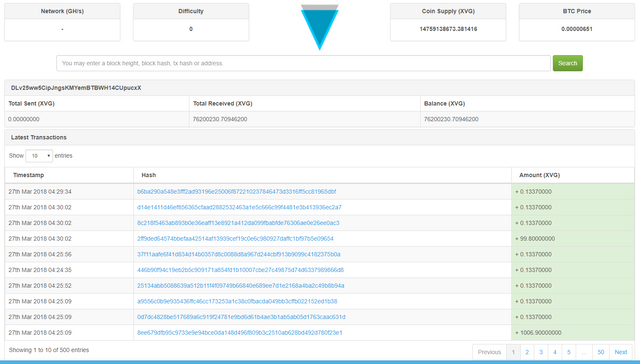Sort table by Hash column header
Image resolution: width=640 pixels, height=364 pixels.
point(149,175)
